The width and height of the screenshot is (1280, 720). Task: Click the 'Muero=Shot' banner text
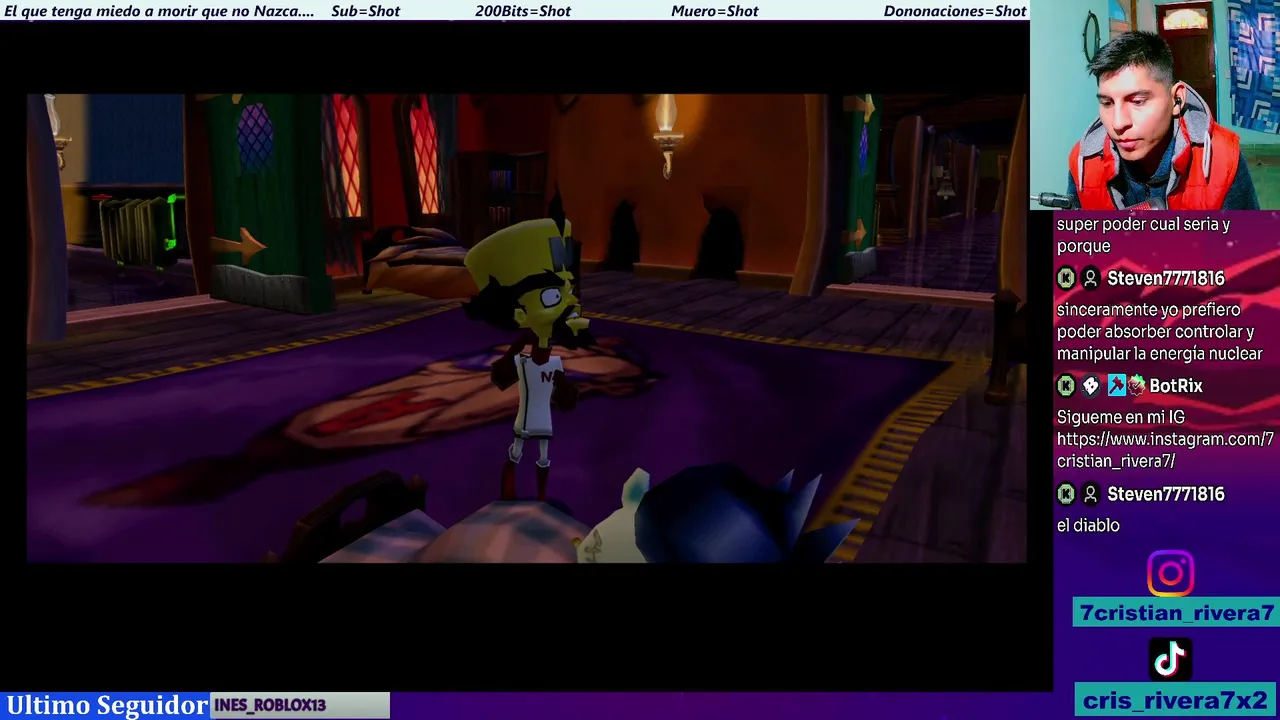[715, 11]
